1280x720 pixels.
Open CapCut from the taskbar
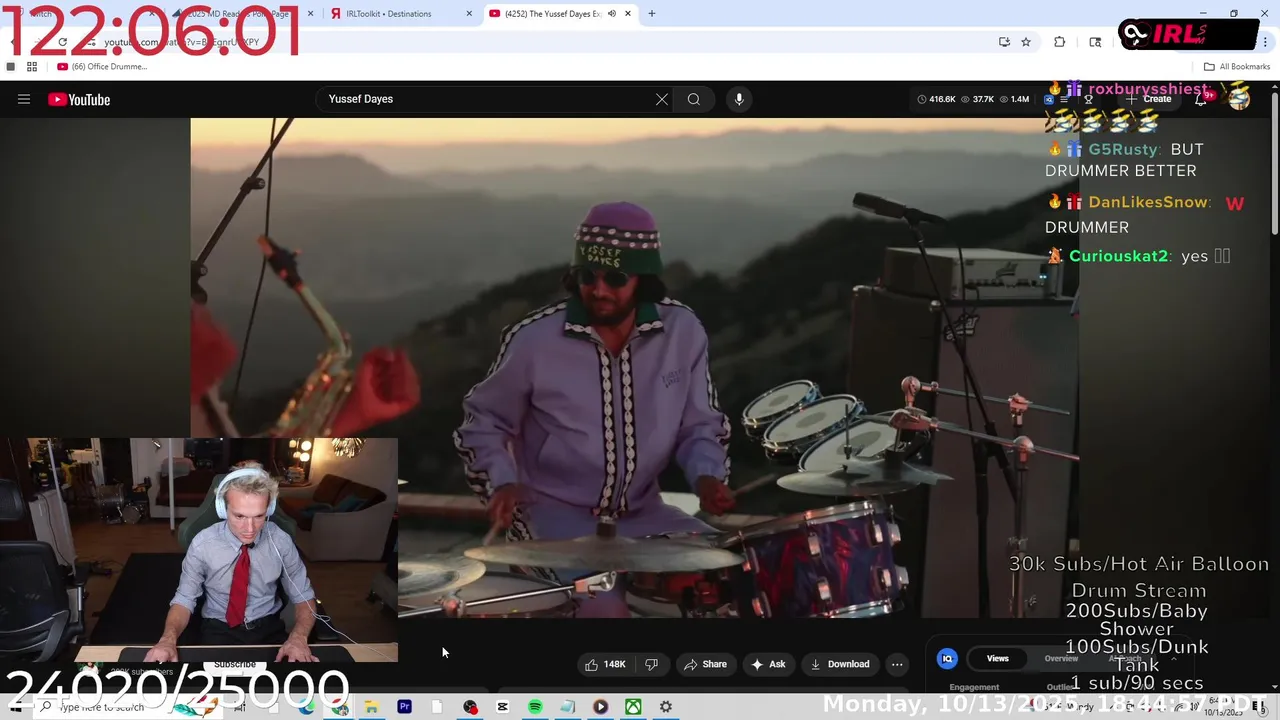502,707
